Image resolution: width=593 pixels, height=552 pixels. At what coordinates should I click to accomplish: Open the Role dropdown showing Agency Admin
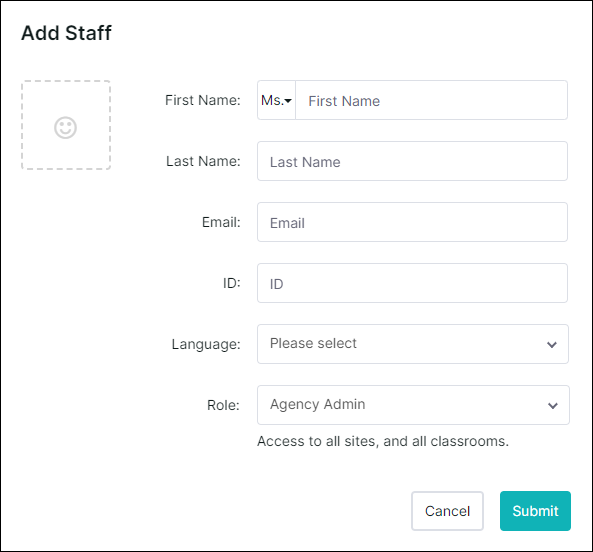(x=413, y=405)
